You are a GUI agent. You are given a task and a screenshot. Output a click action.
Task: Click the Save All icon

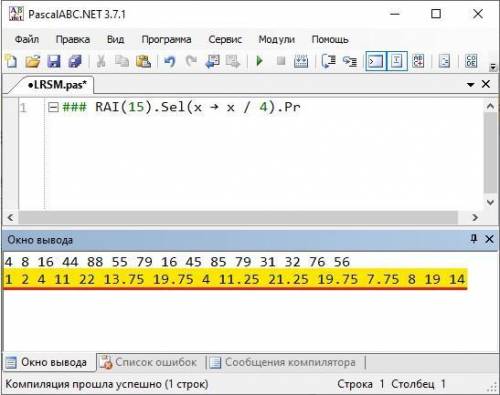75,61
